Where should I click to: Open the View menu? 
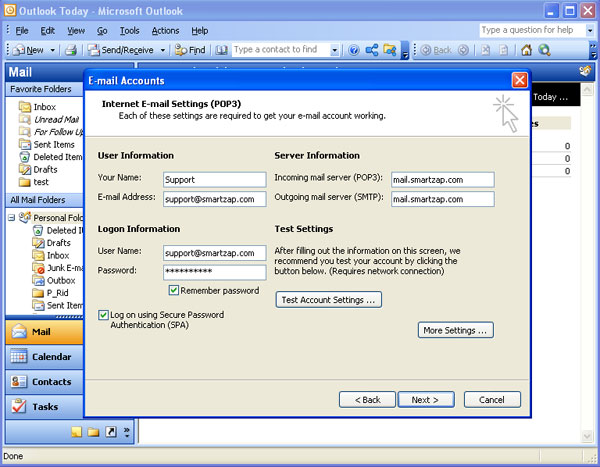[76, 31]
